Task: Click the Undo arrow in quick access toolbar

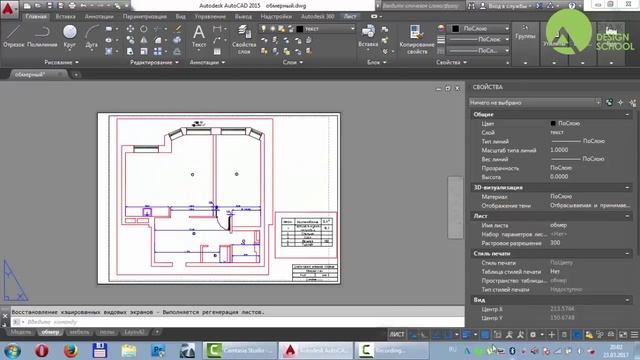Action: click(84, 6)
